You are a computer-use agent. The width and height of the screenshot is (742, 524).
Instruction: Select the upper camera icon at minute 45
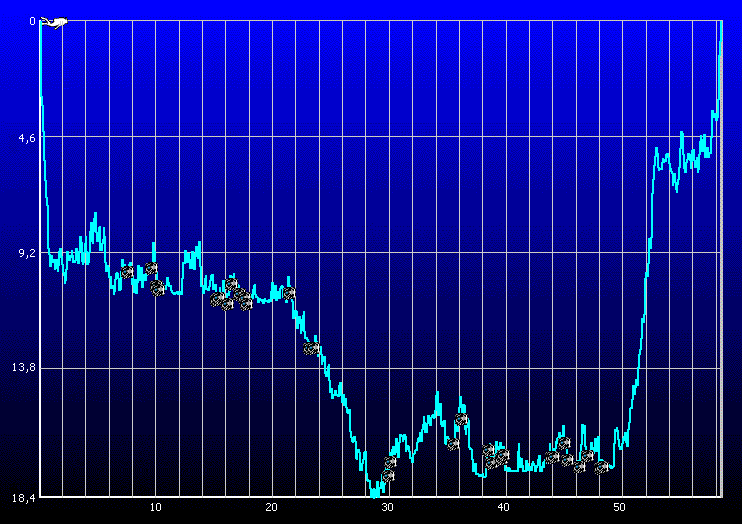tap(564, 443)
